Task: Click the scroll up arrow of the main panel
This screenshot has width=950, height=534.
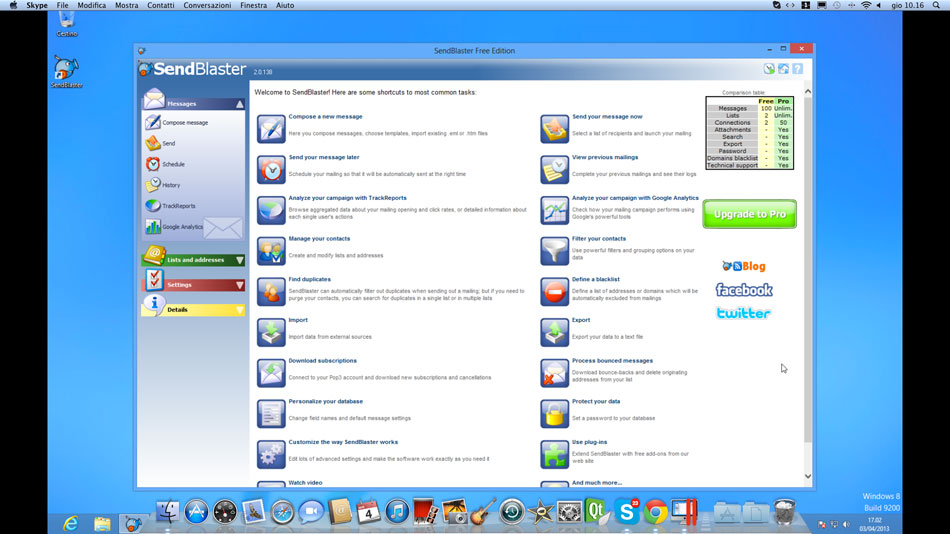Action: tap(808, 92)
